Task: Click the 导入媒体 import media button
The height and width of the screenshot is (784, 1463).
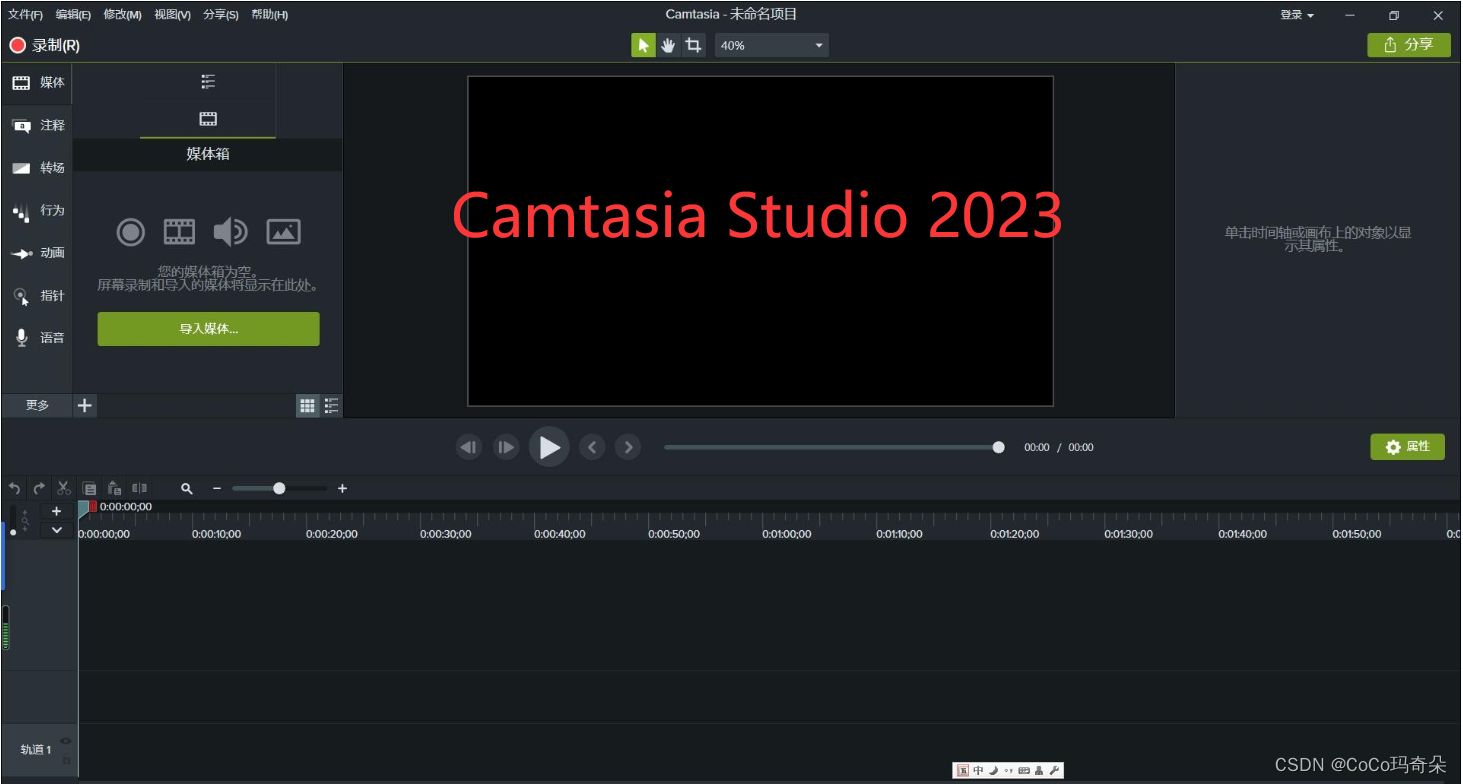Action: point(208,329)
